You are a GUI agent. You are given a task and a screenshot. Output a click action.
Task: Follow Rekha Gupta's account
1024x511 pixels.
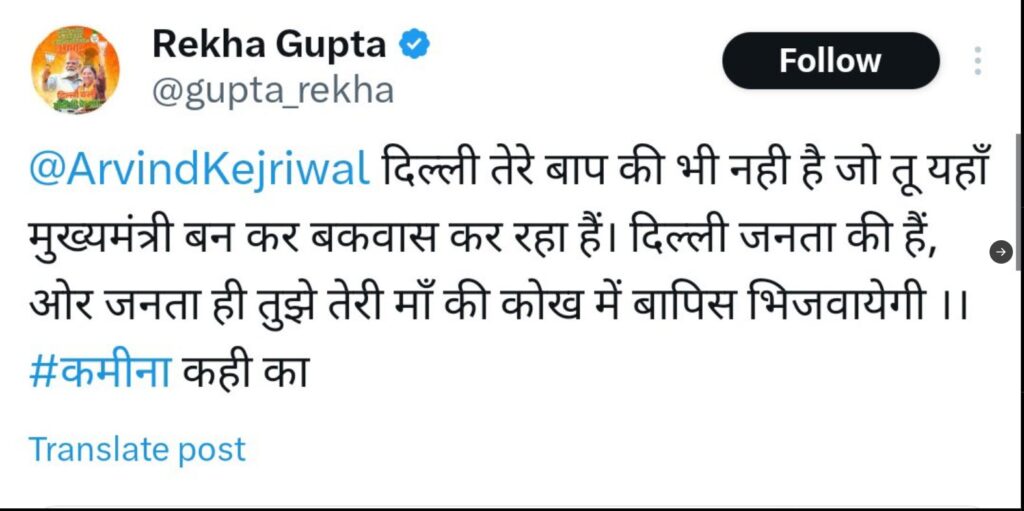tap(830, 61)
